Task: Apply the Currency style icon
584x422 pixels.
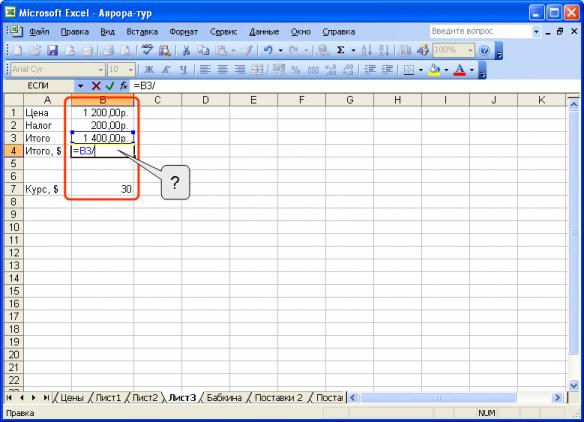Action: pos(279,69)
